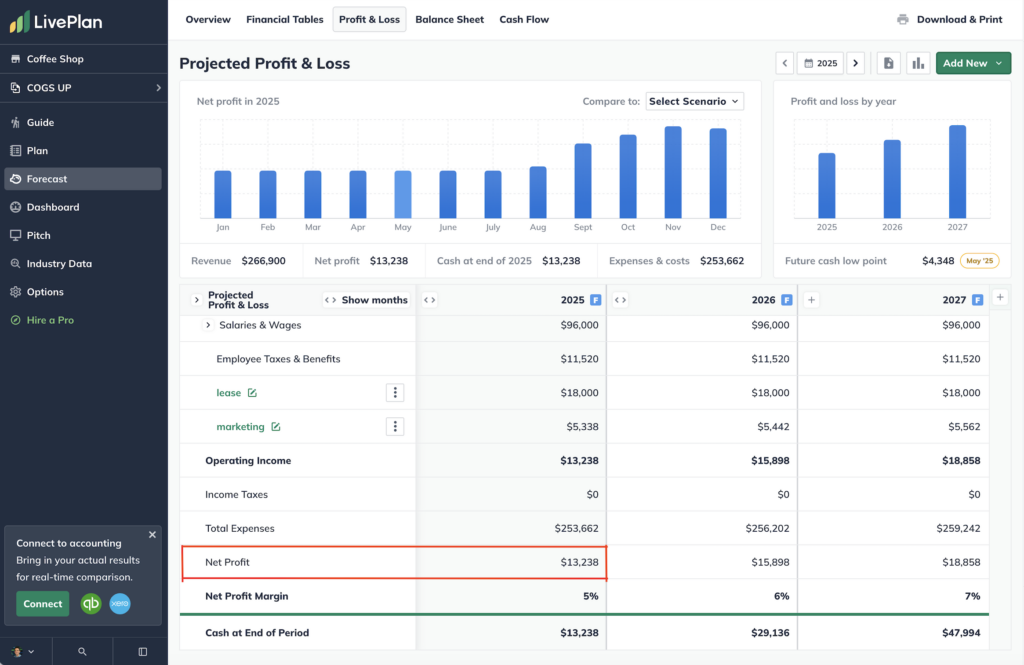1024x665 pixels.
Task: Click the QuickBooks icon in the accounting panel
Action: [90, 604]
